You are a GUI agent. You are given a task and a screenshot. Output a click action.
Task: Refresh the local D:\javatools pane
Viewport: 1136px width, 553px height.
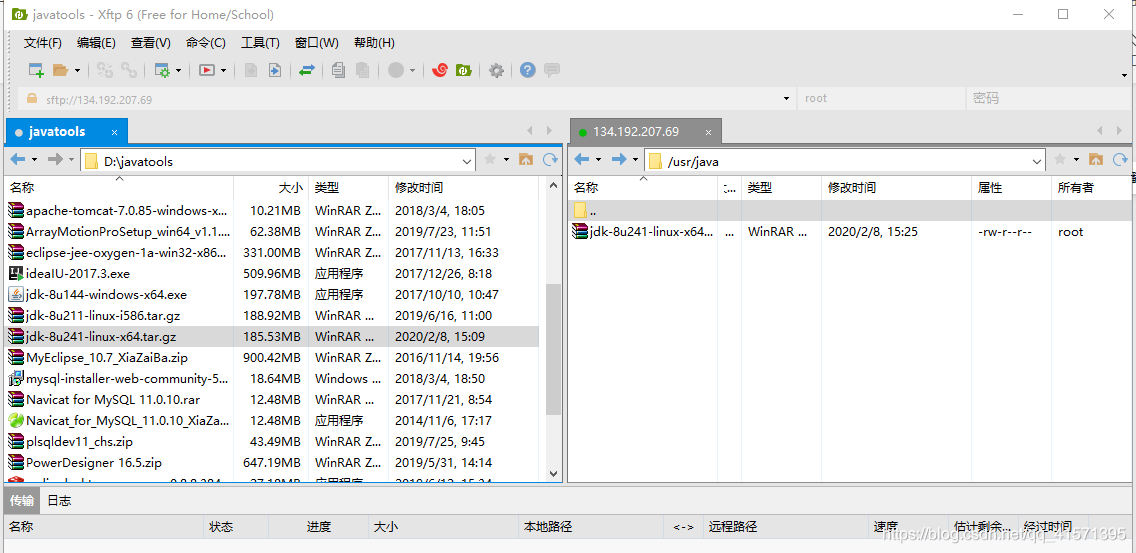pyautogui.click(x=551, y=159)
